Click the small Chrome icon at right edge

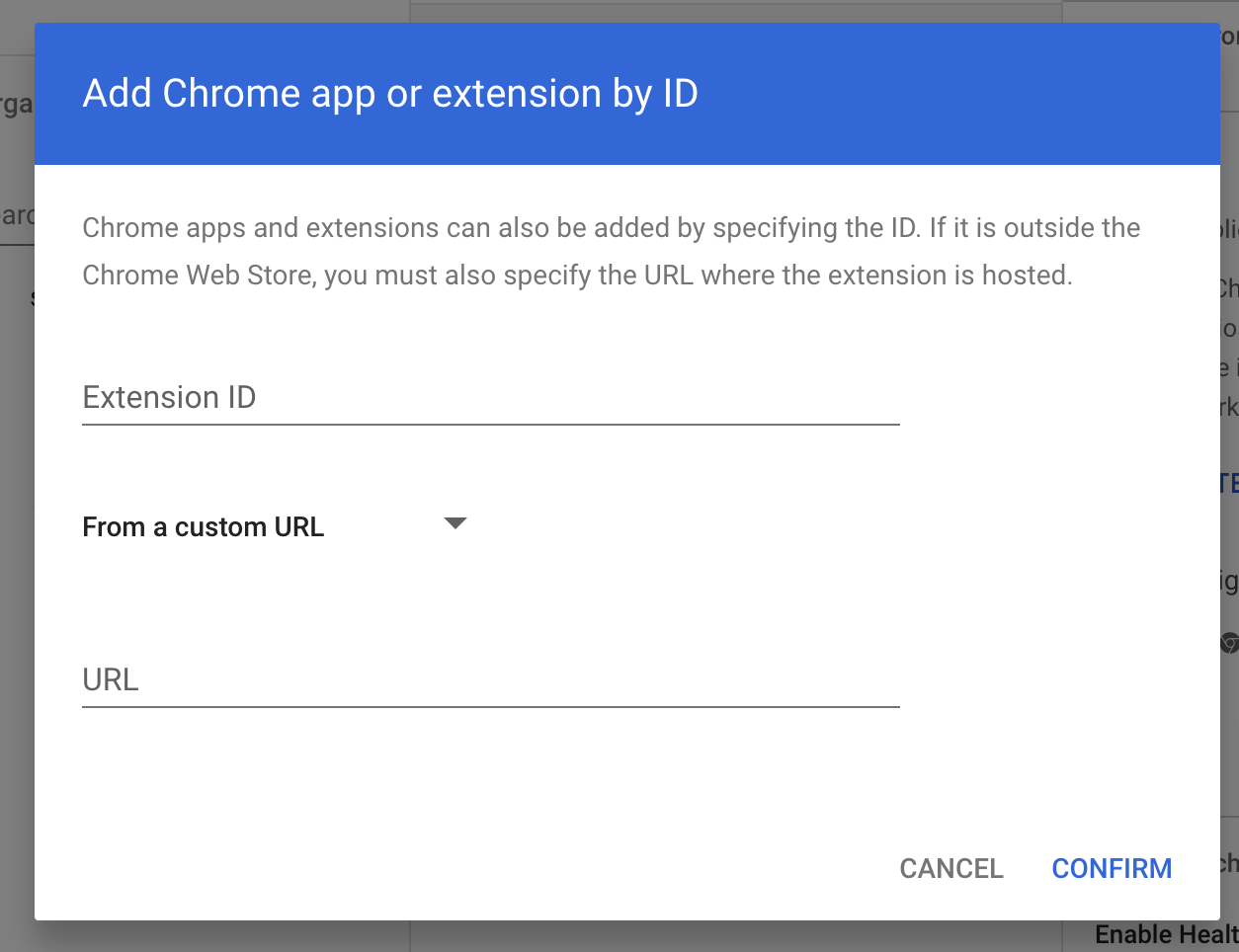pos(1228,644)
